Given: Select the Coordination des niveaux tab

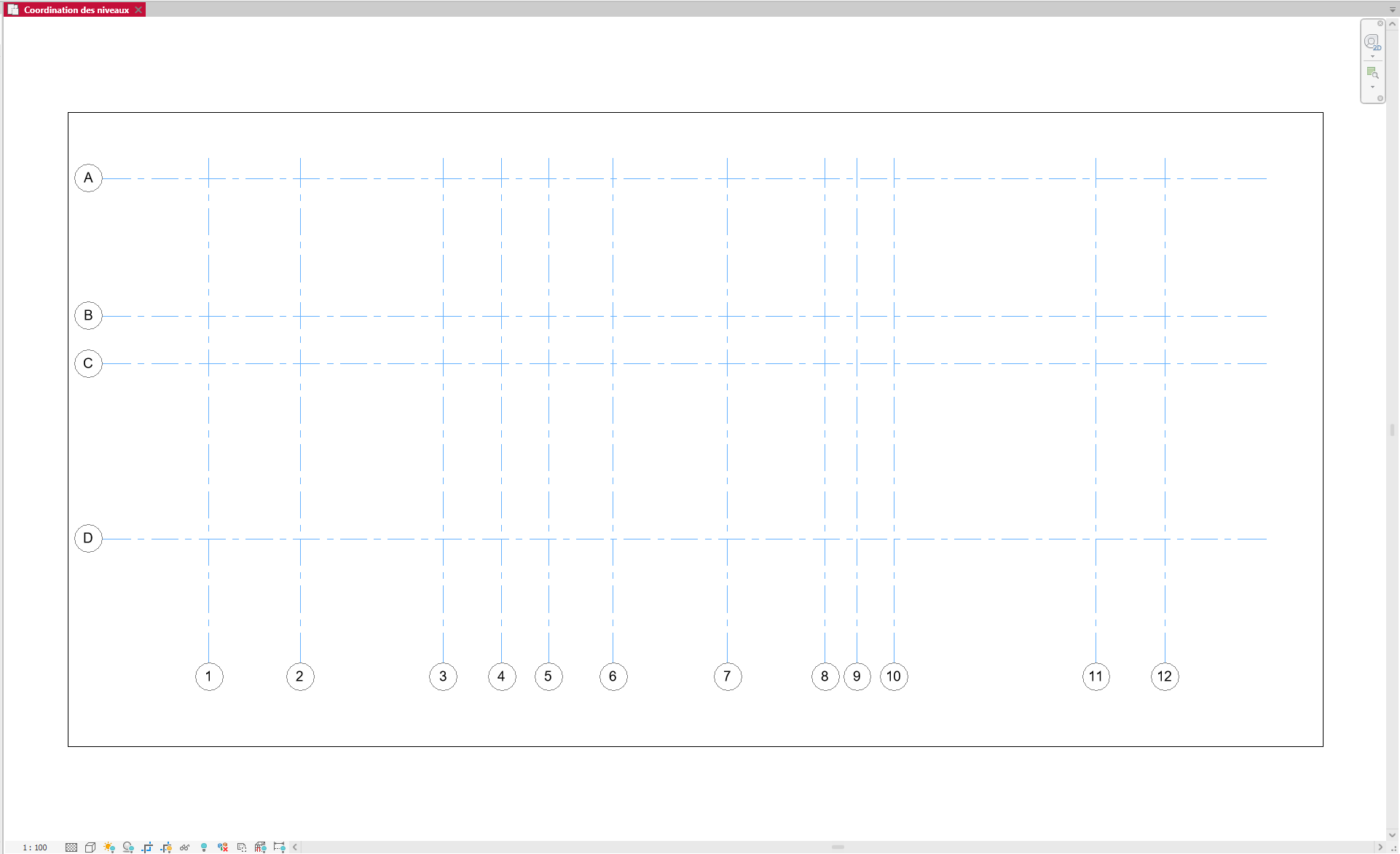Looking at the screenshot, I should tap(76, 10).
